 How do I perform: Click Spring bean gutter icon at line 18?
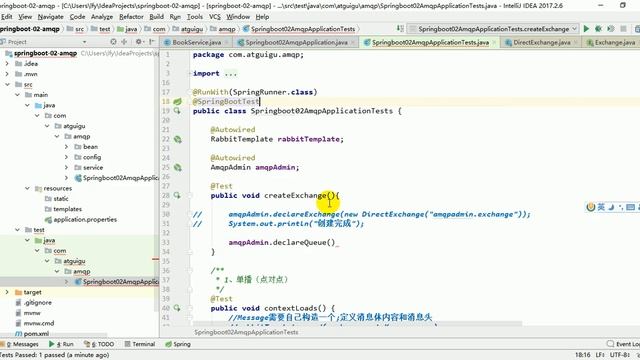point(177,101)
